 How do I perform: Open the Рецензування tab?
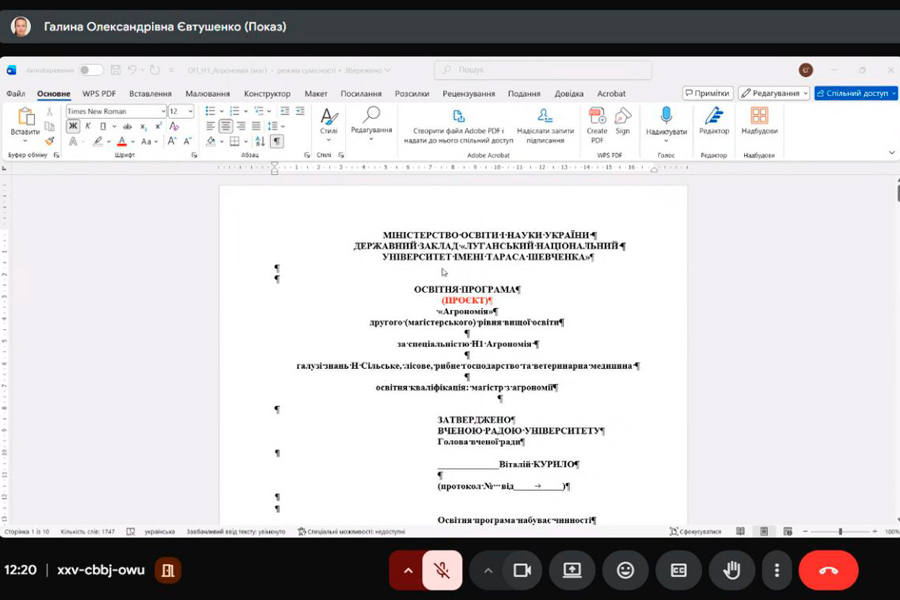[468, 94]
